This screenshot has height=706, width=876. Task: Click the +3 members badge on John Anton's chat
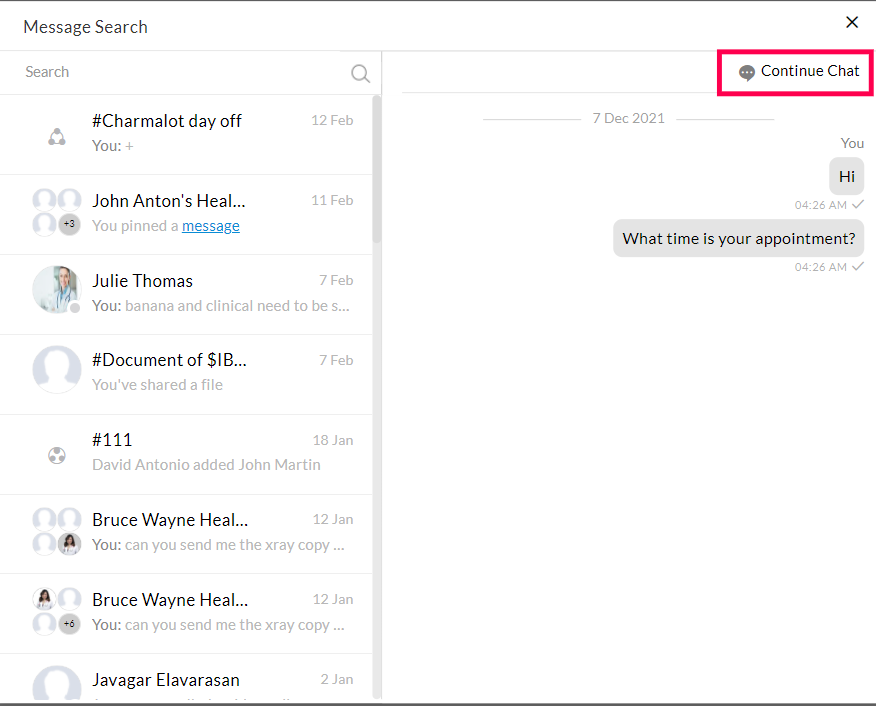pyautogui.click(x=69, y=224)
